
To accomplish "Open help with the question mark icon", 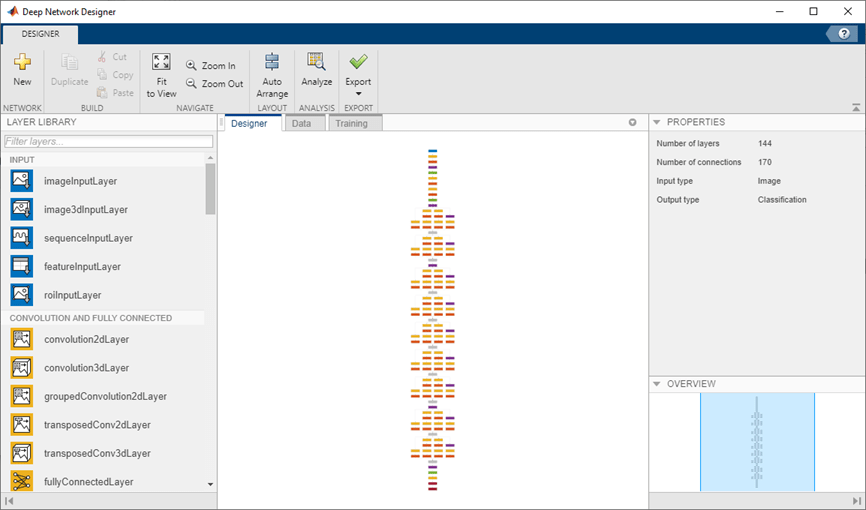I will pyautogui.click(x=843, y=34).
